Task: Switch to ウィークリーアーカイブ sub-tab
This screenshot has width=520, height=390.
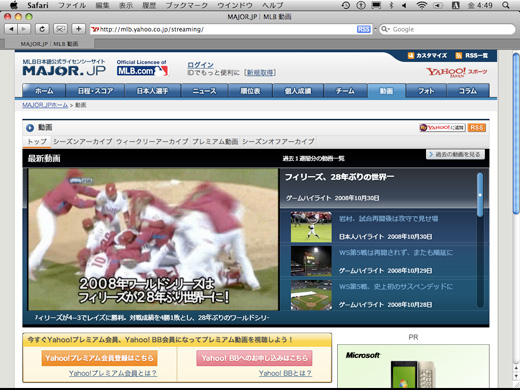Action: click(152, 141)
